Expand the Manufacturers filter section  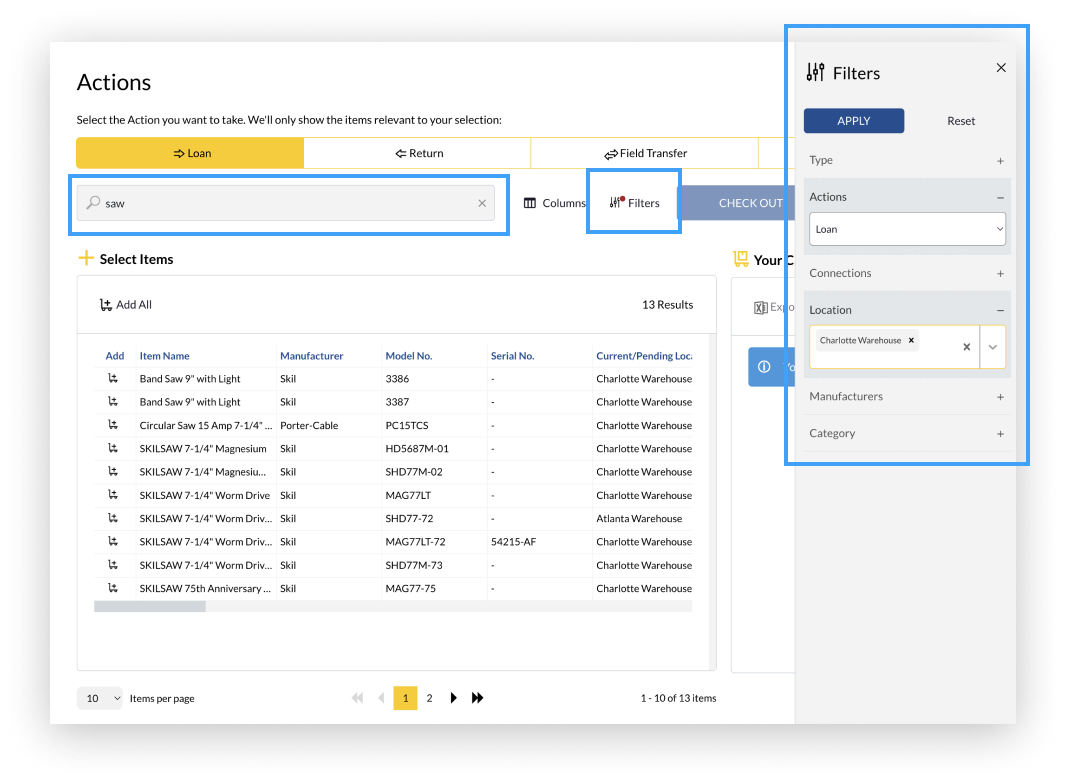click(1000, 397)
